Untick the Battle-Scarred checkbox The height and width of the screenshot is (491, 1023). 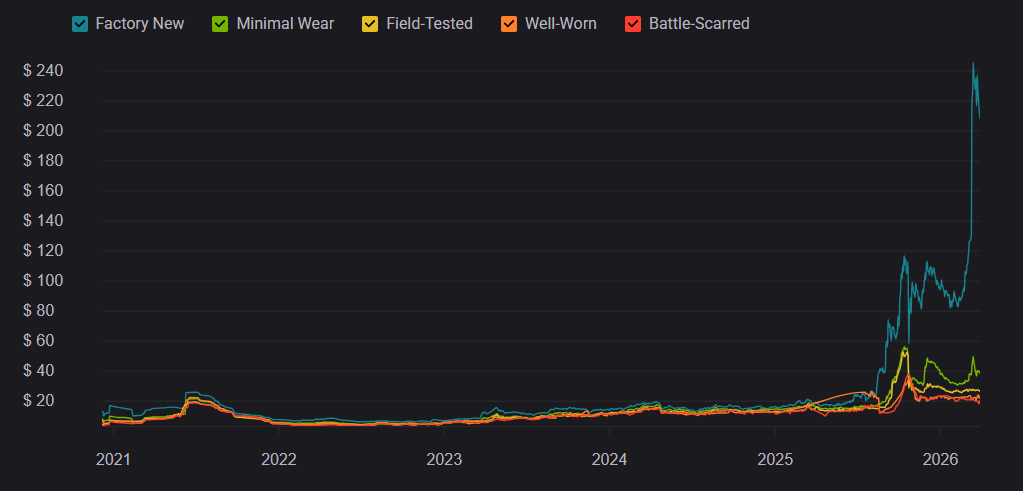633,23
